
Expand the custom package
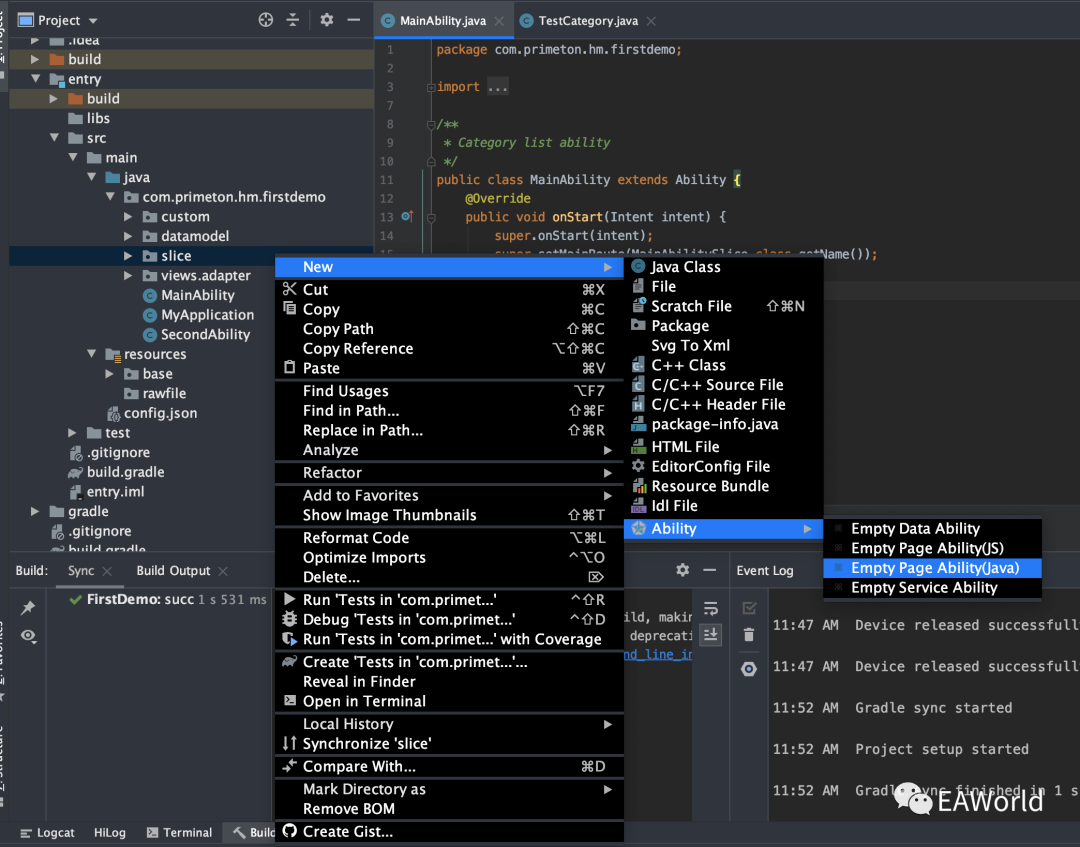pyautogui.click(x=128, y=216)
